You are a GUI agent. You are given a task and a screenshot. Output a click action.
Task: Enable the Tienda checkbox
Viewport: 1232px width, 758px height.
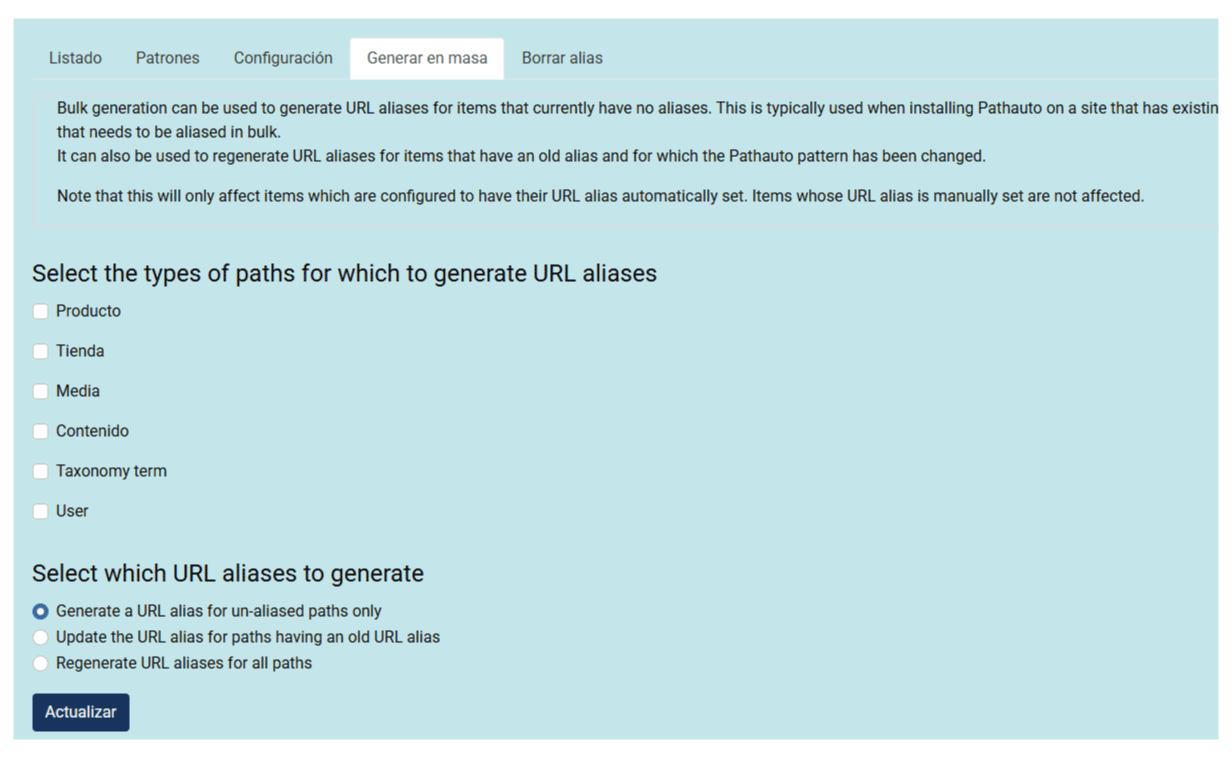tap(40, 351)
